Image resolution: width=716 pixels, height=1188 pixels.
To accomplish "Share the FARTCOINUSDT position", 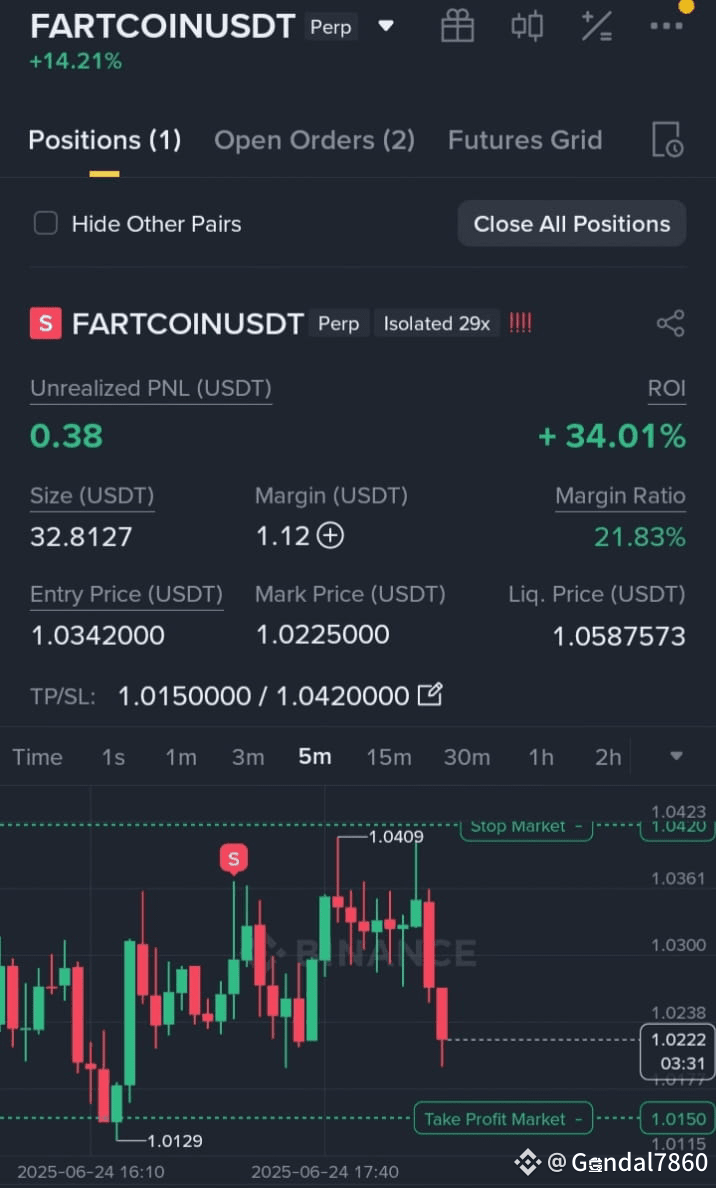I will pyautogui.click(x=671, y=324).
